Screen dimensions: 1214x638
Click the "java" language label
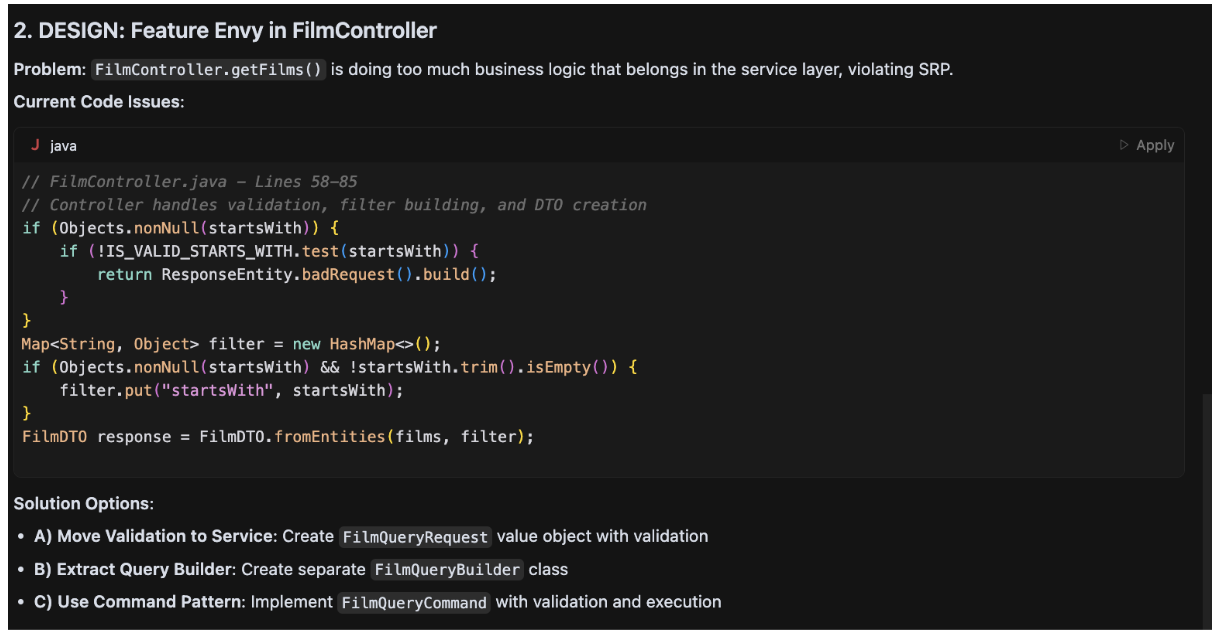pyautogui.click(x=63, y=146)
